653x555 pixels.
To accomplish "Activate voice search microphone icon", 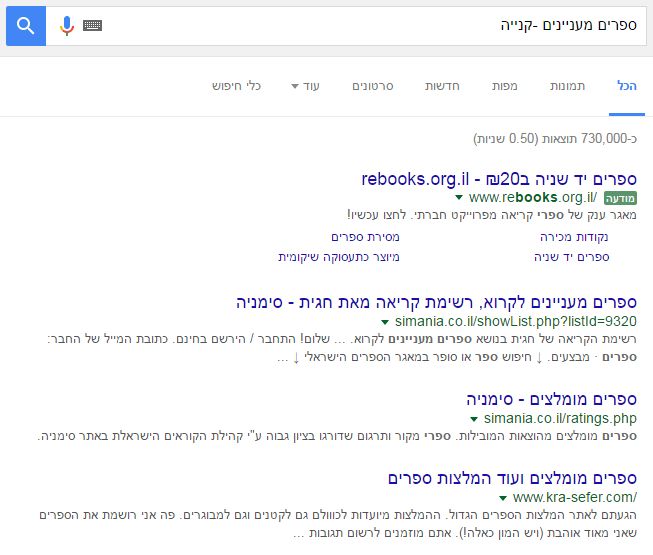I will 67,25.
